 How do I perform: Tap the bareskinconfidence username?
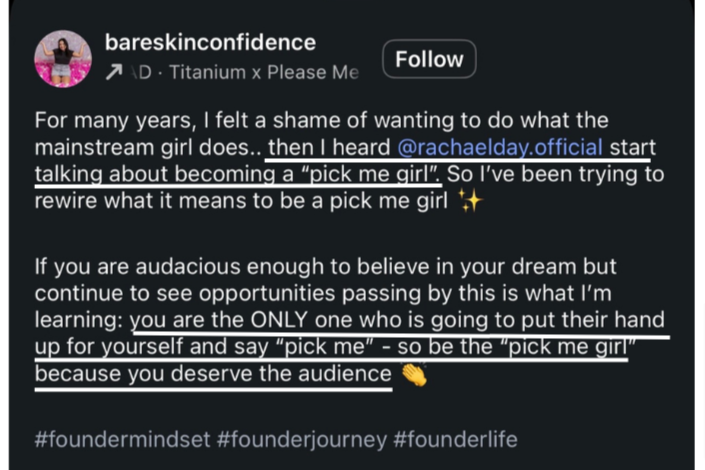coord(210,43)
